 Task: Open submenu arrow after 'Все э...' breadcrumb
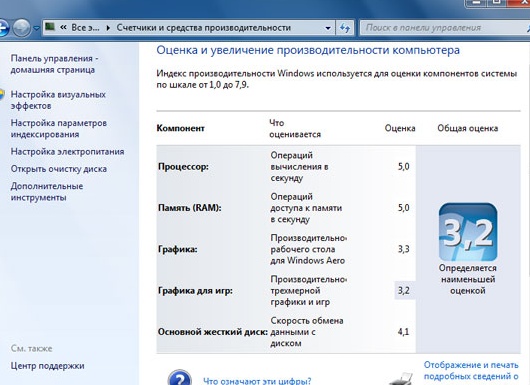(108, 28)
